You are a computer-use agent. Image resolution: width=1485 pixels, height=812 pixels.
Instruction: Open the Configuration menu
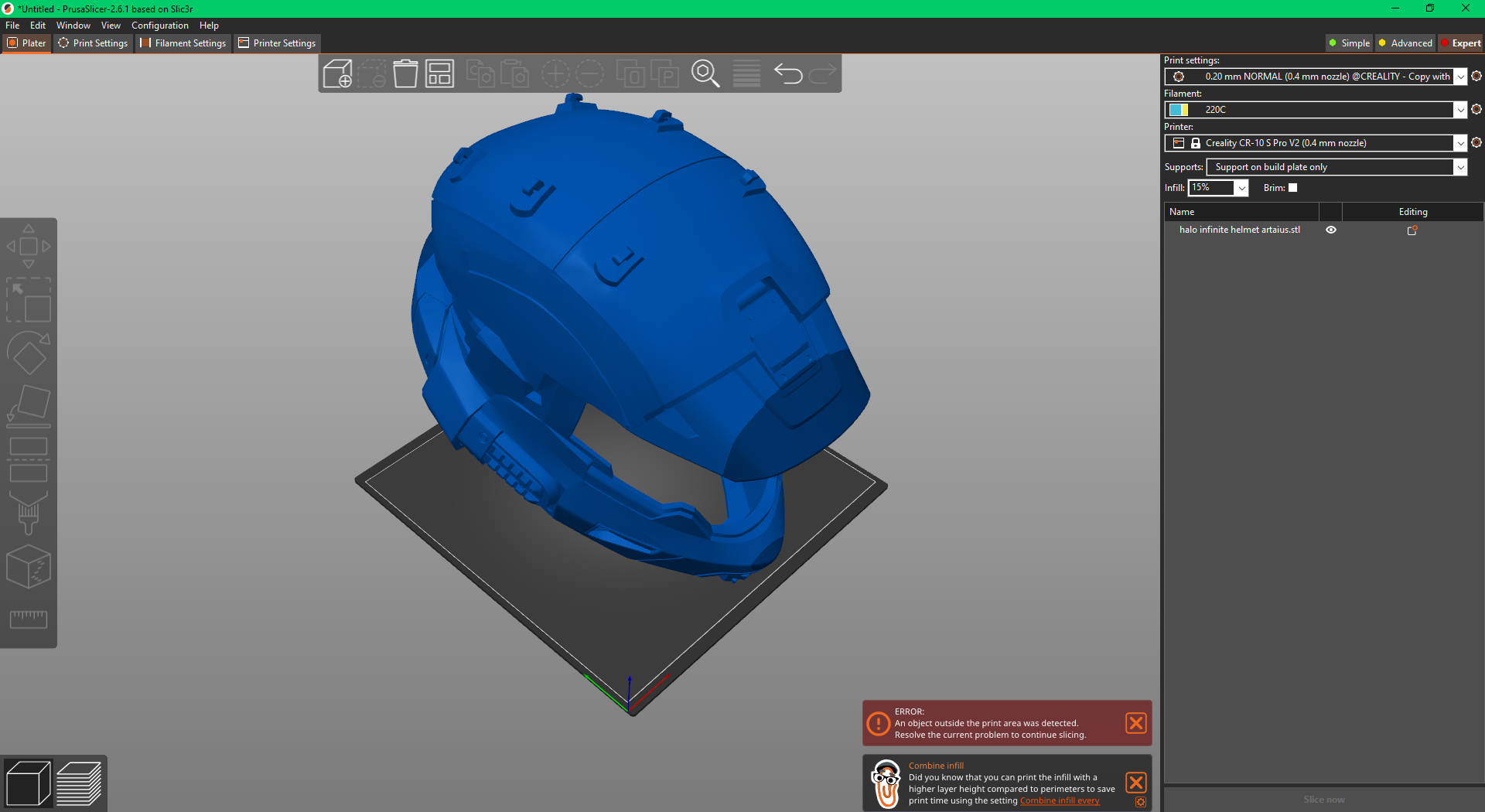(x=159, y=26)
